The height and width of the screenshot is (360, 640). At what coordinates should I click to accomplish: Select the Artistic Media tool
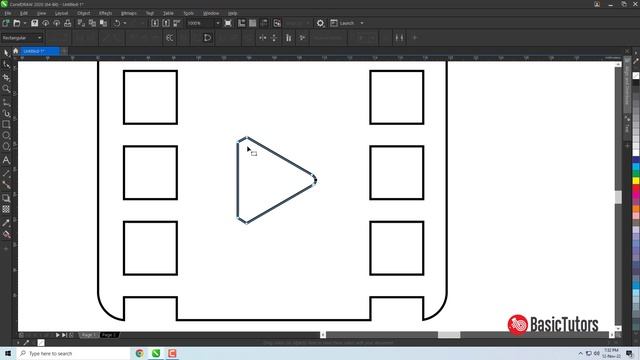tap(6, 113)
